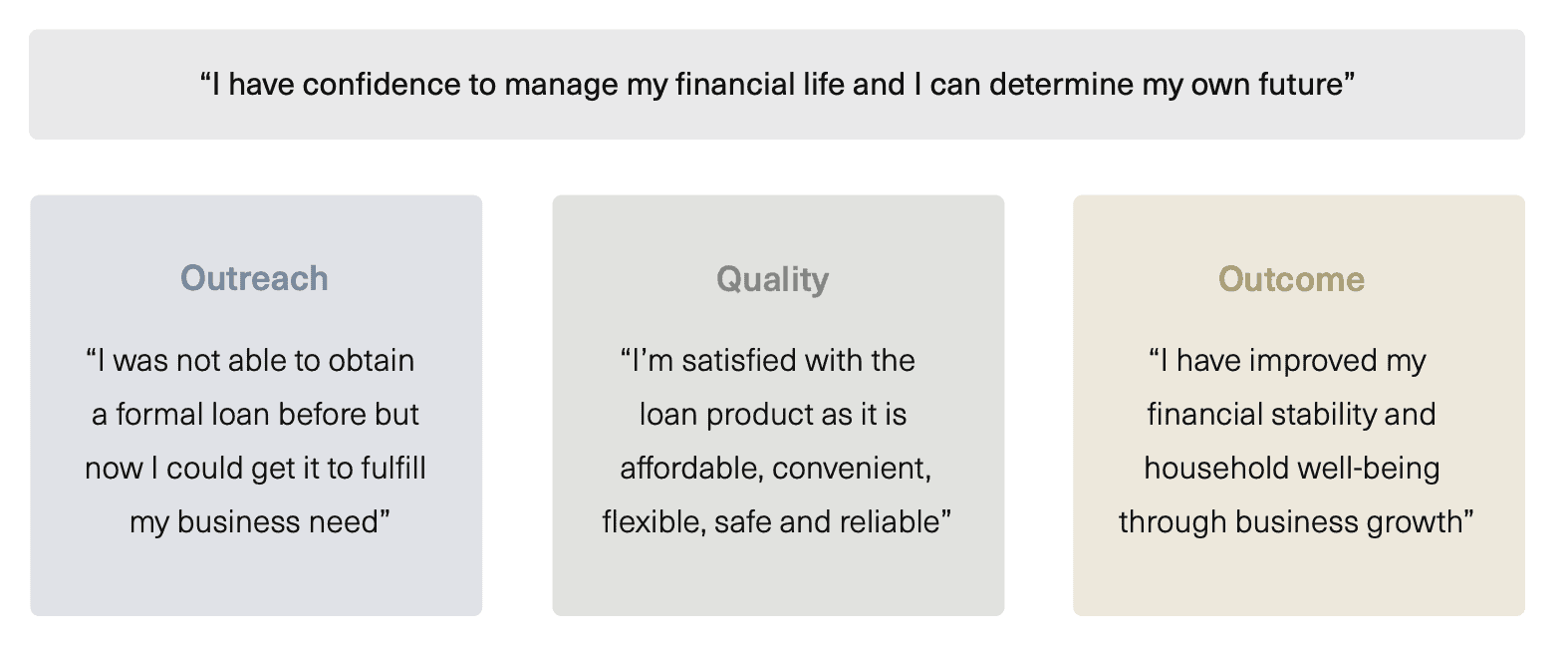The image size is (1568, 652).
Task: Click the Outreach card heading
Action: tap(254, 278)
